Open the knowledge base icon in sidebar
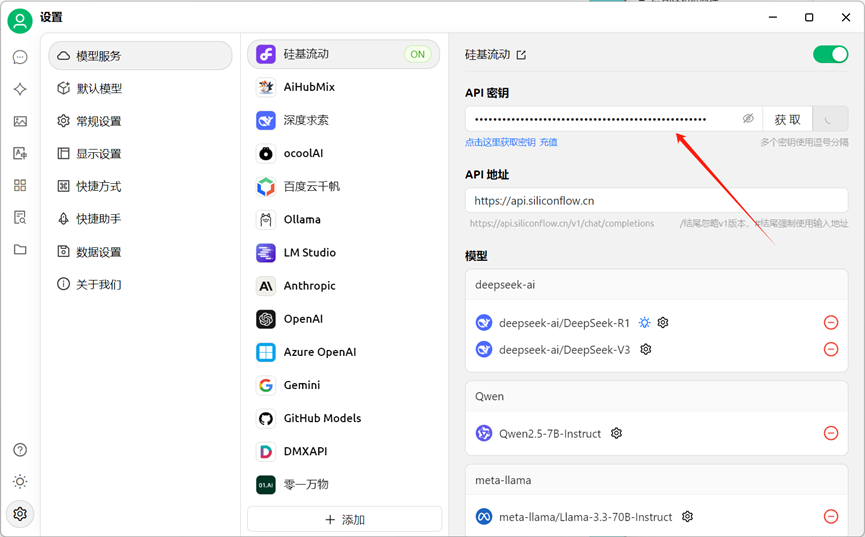Viewport: 865px width, 537px height. pos(20,217)
